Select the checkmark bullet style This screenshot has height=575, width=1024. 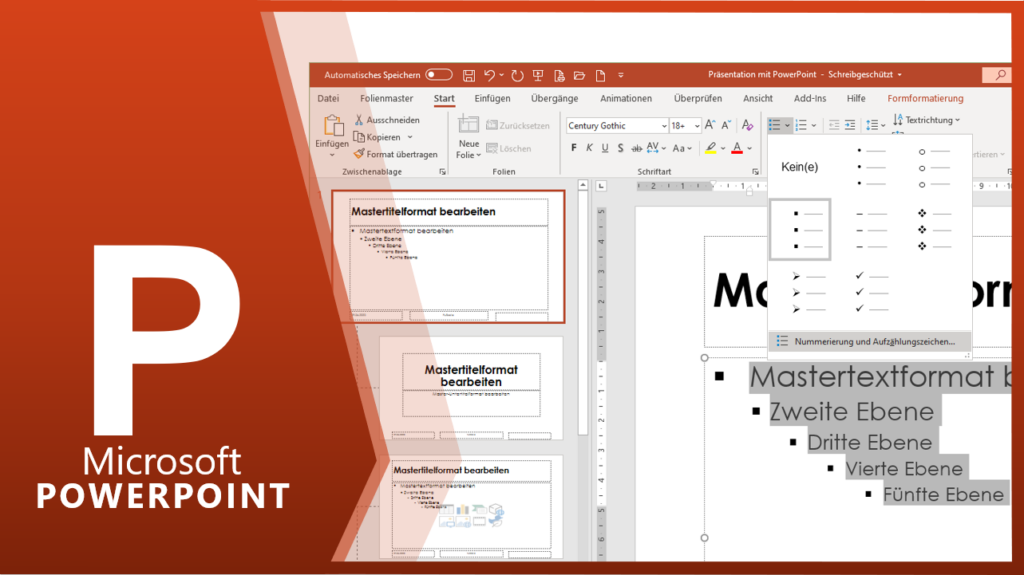(871, 293)
